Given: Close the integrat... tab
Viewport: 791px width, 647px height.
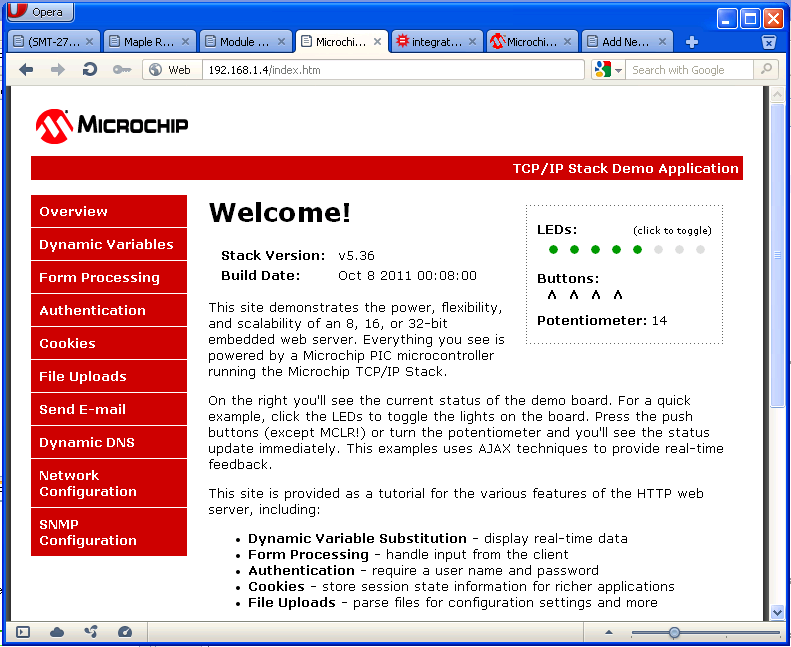Looking at the screenshot, I should [x=472, y=42].
